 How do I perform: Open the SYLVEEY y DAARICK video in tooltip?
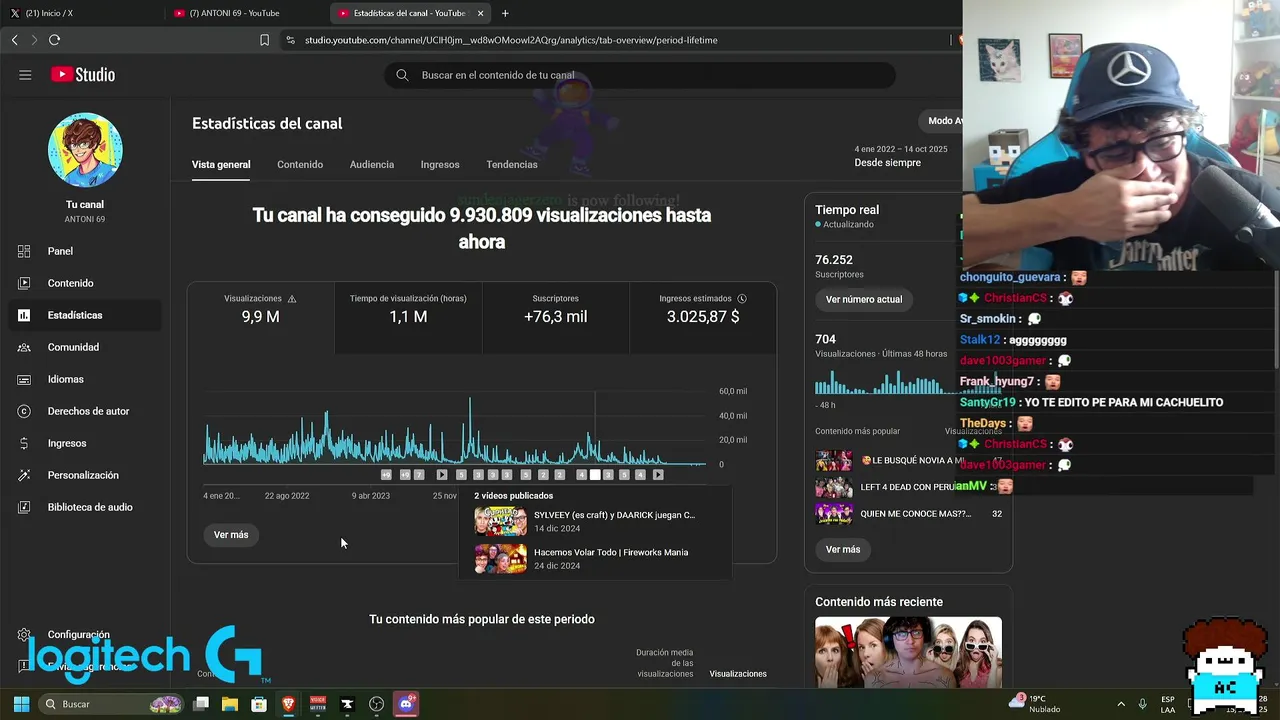595,521
